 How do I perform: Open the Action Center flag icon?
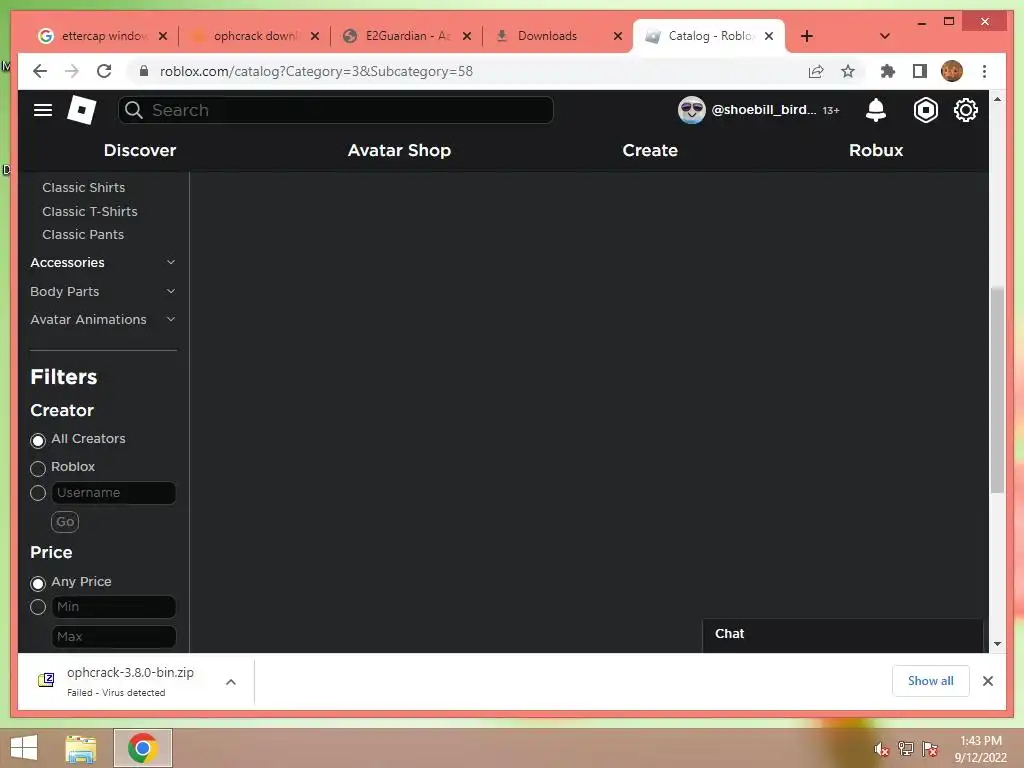click(929, 749)
